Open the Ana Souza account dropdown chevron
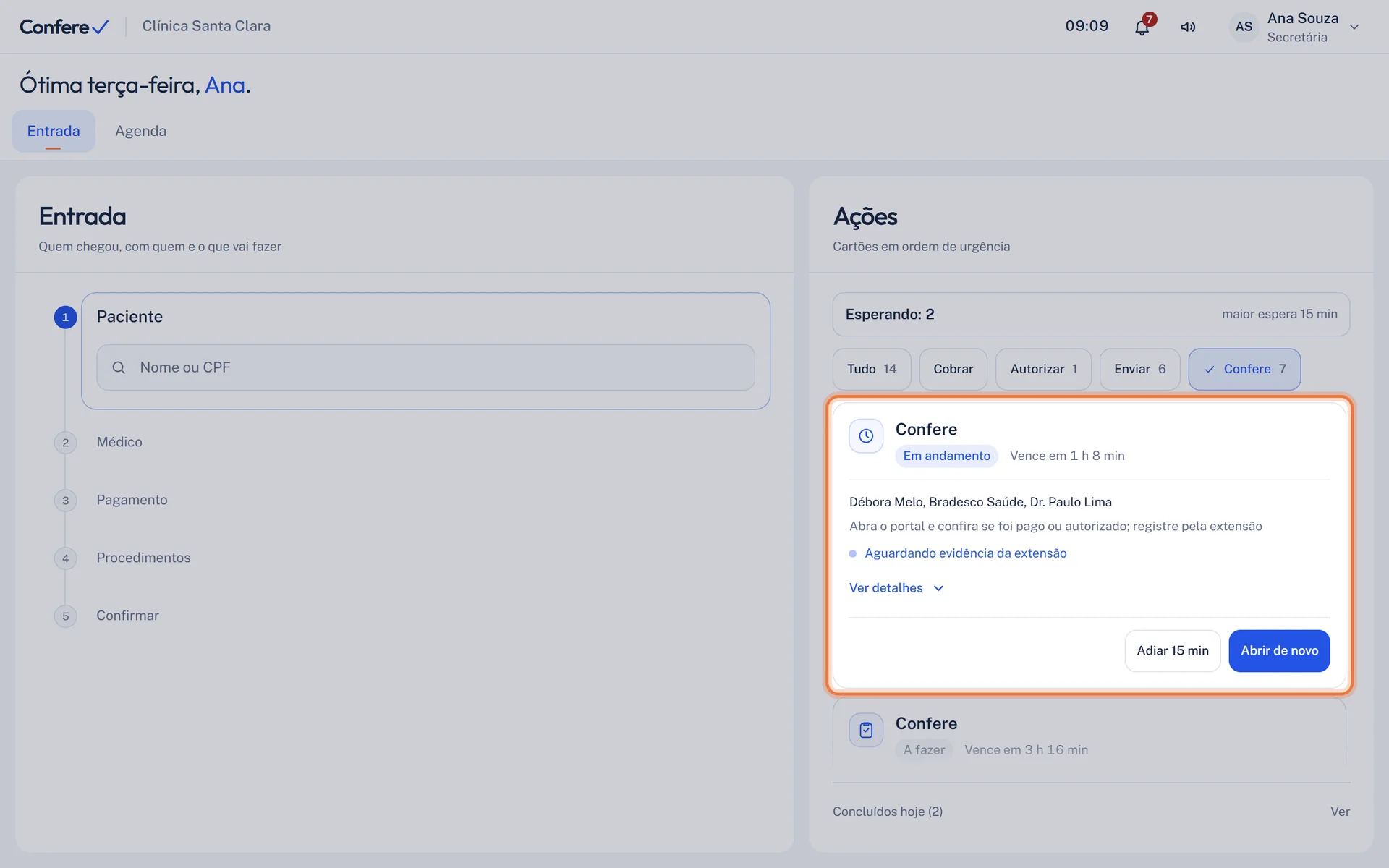This screenshot has width=1389, height=868. click(x=1354, y=27)
